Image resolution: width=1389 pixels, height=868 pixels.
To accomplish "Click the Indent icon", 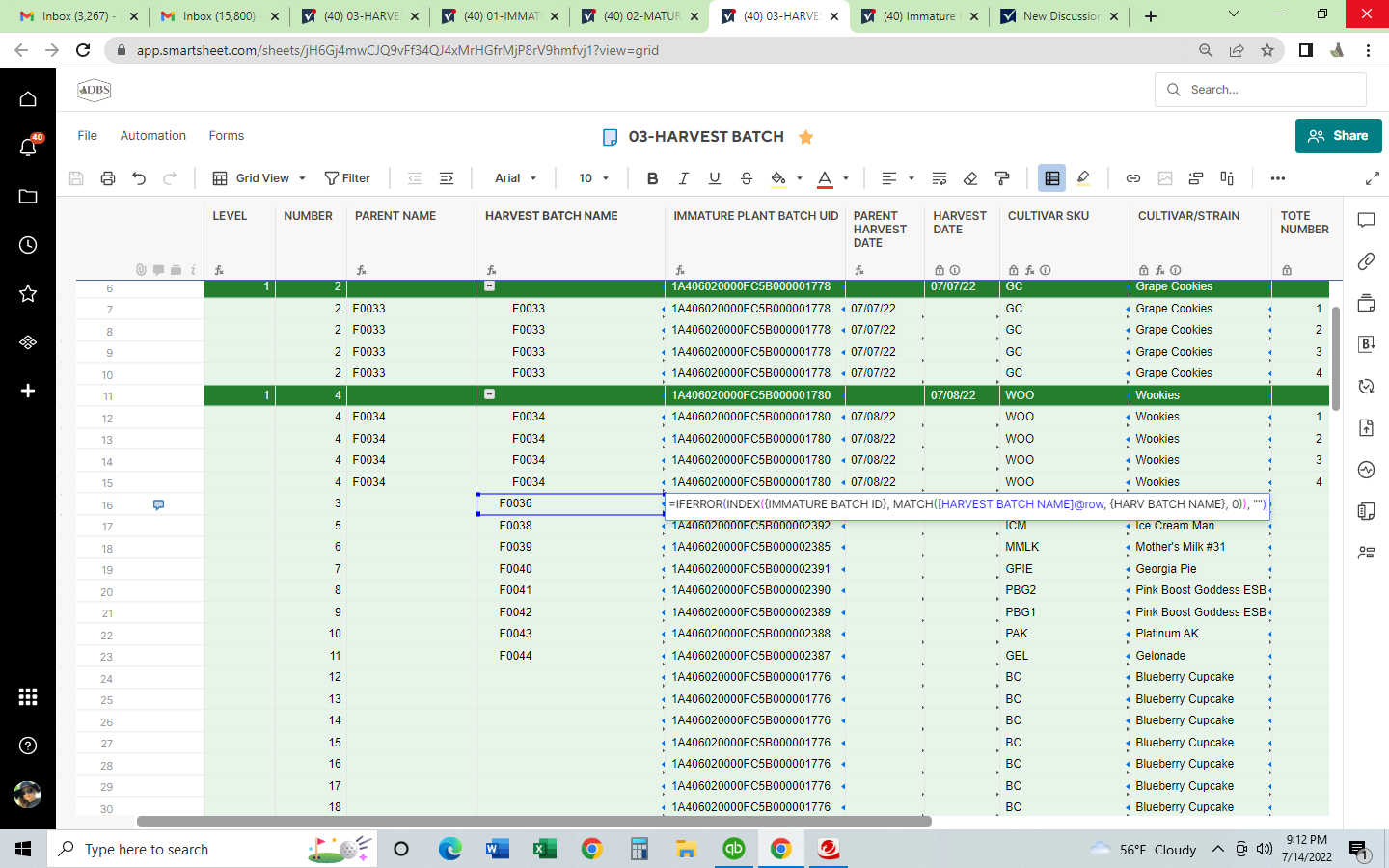I will [x=447, y=178].
